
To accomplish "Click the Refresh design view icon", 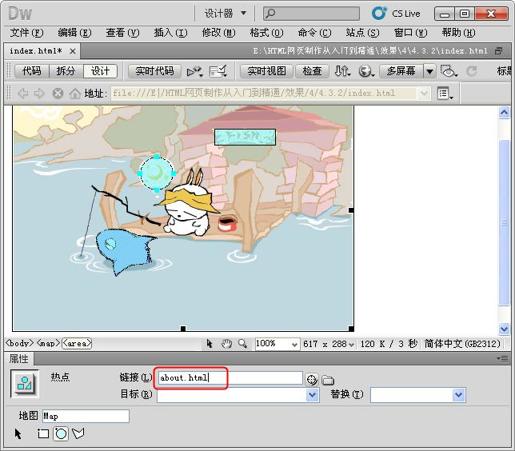I will tap(472, 71).
